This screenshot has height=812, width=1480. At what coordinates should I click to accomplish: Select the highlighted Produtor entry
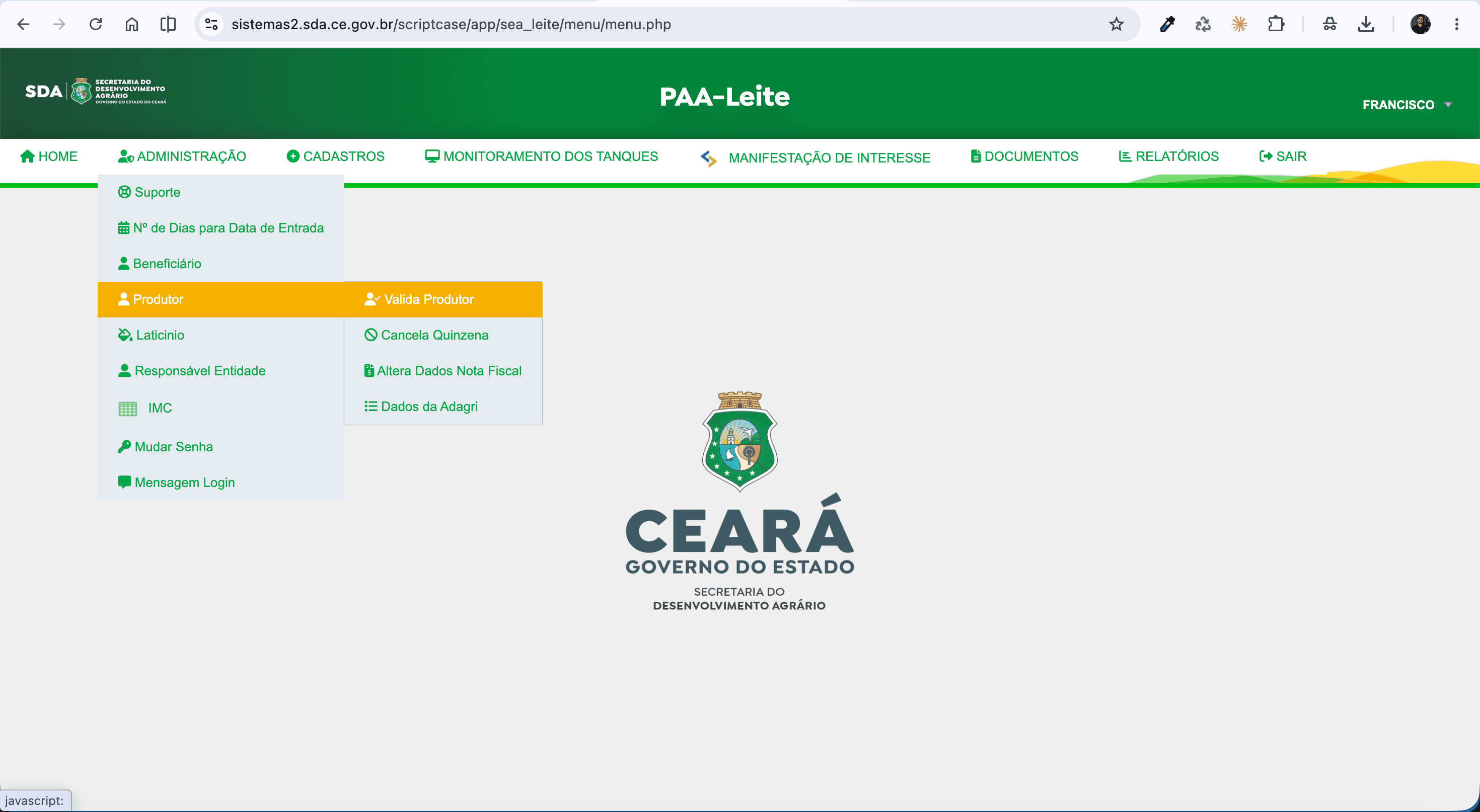[x=220, y=299]
